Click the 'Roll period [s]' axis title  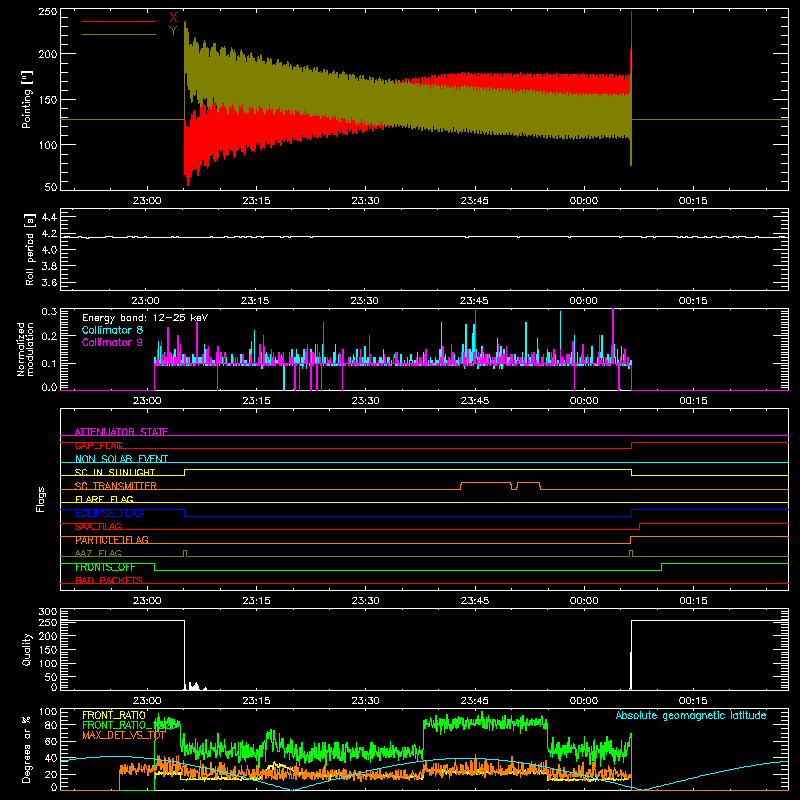point(30,249)
